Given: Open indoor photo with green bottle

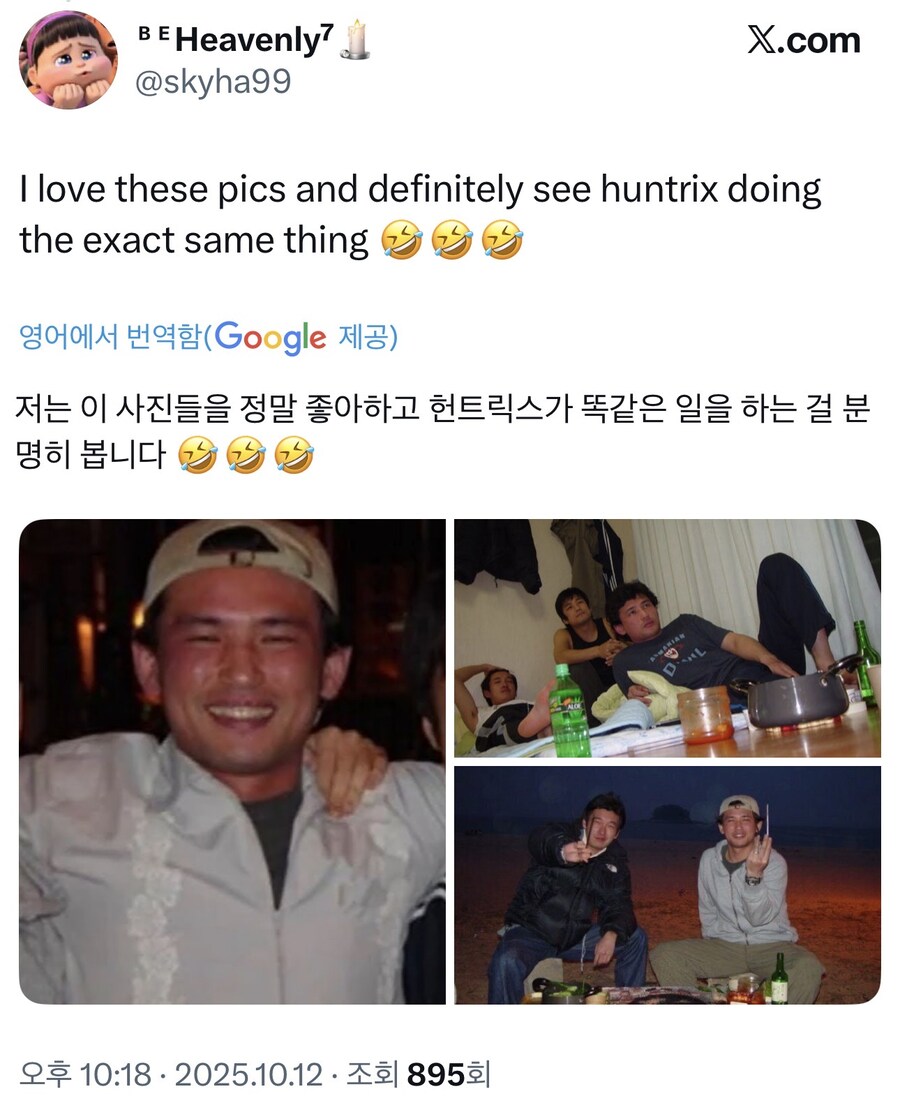Looking at the screenshot, I should pyautogui.click(x=667, y=637).
